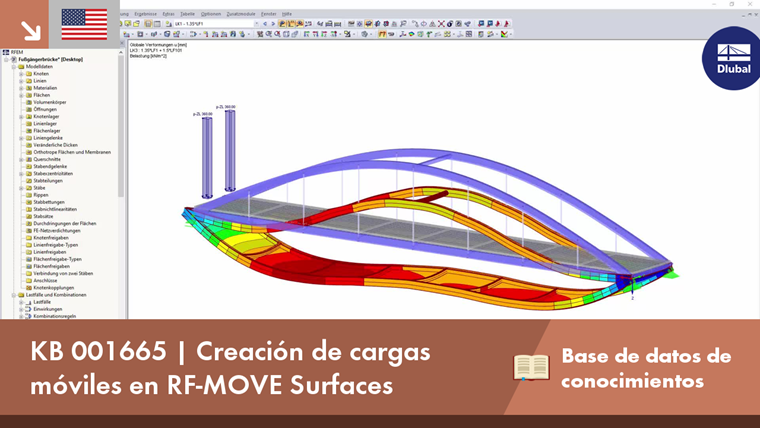
Task: Expand the Knotenlager tree node
Action: [x=21, y=117]
